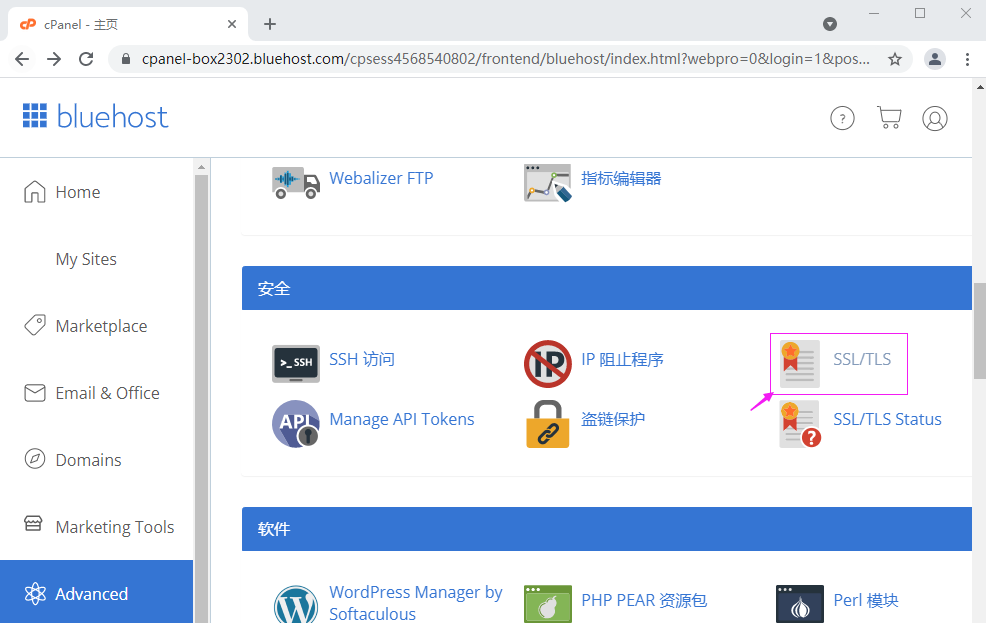Click the Advanced atom icon
The width and height of the screenshot is (986, 623).
(x=35, y=593)
